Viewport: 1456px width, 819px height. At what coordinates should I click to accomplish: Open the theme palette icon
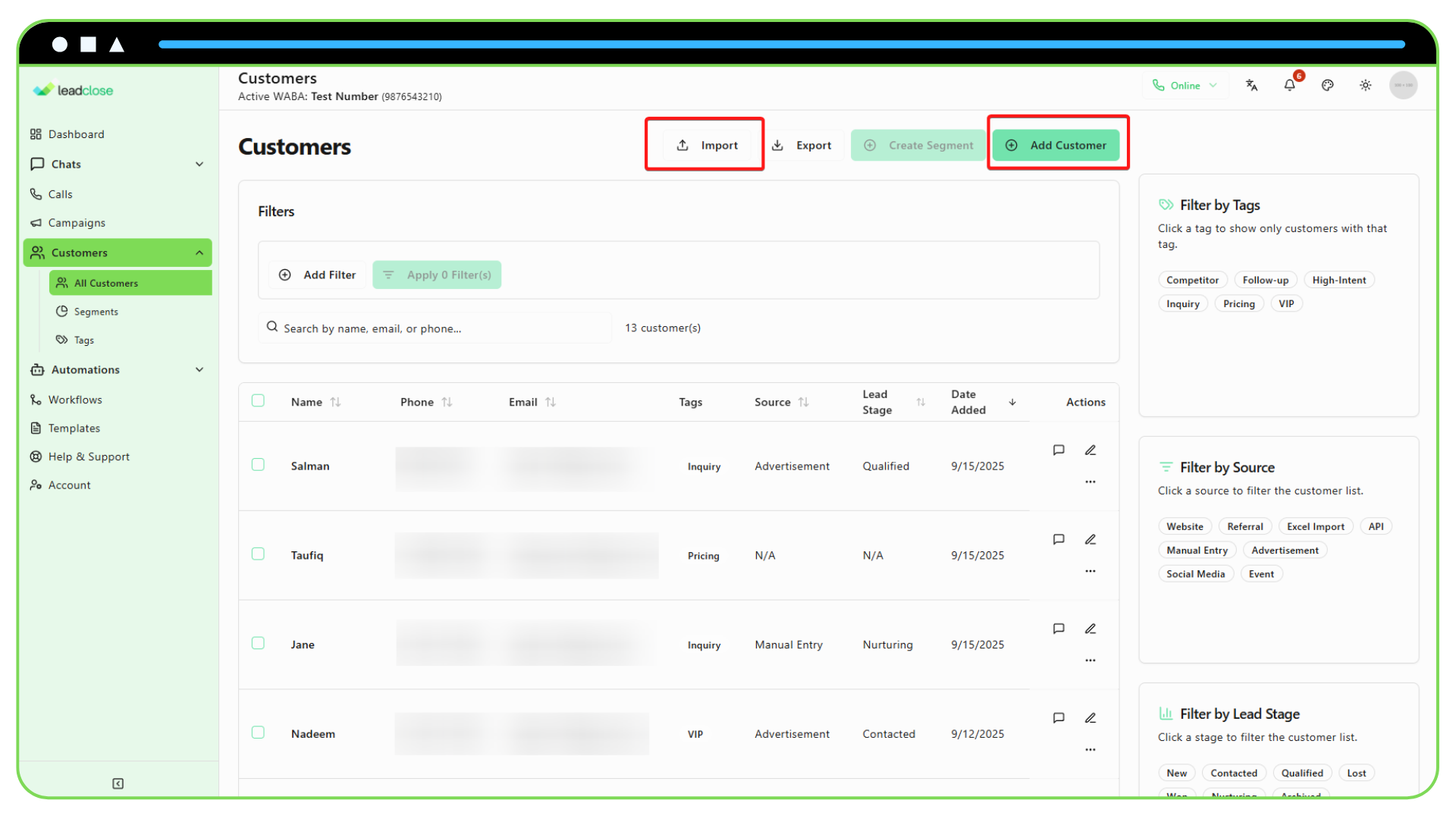pos(1328,85)
